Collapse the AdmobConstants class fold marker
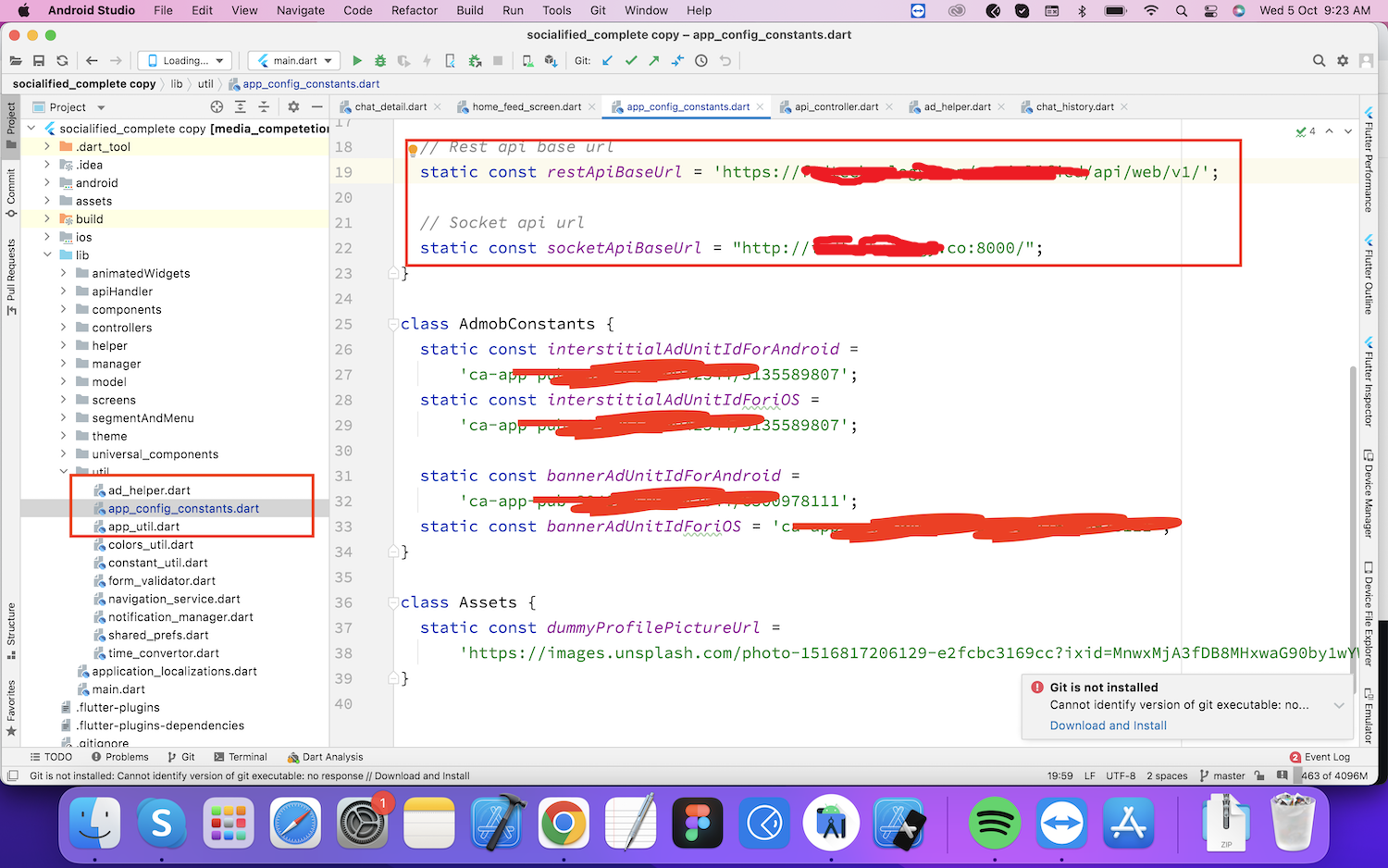Image resolution: width=1388 pixels, height=868 pixels. coord(393,324)
